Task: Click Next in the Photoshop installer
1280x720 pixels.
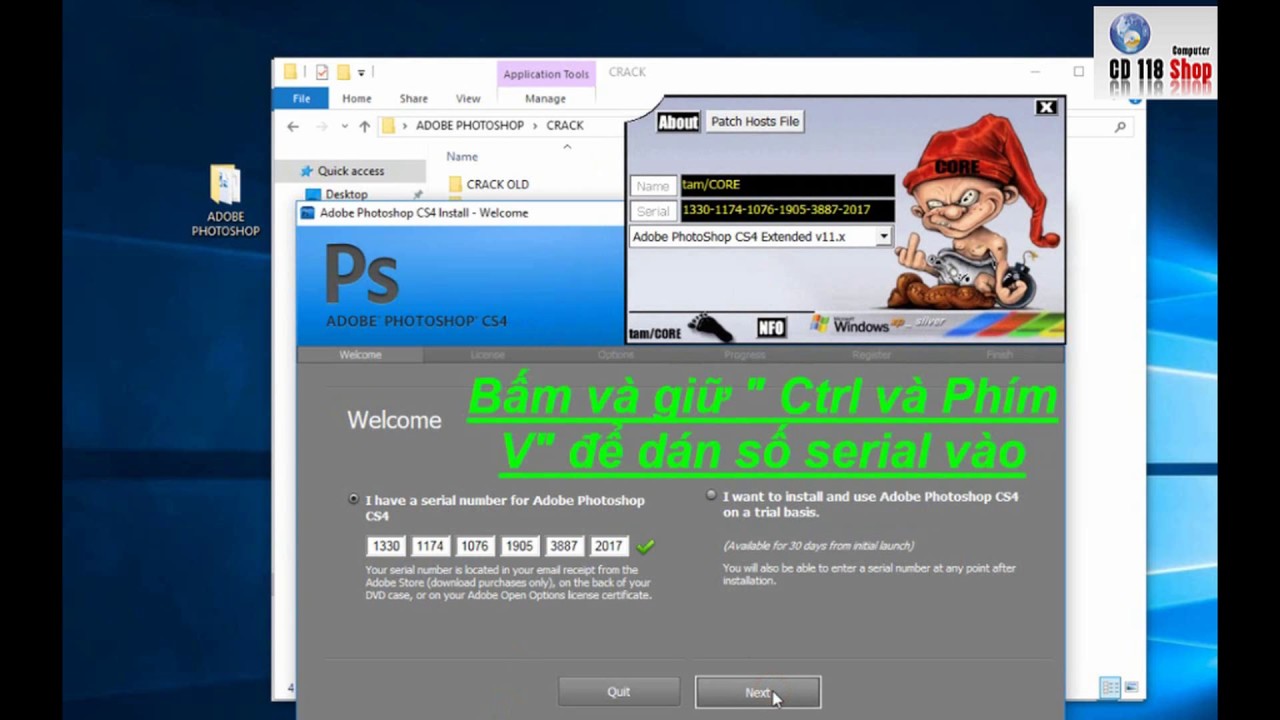Action: [758, 692]
